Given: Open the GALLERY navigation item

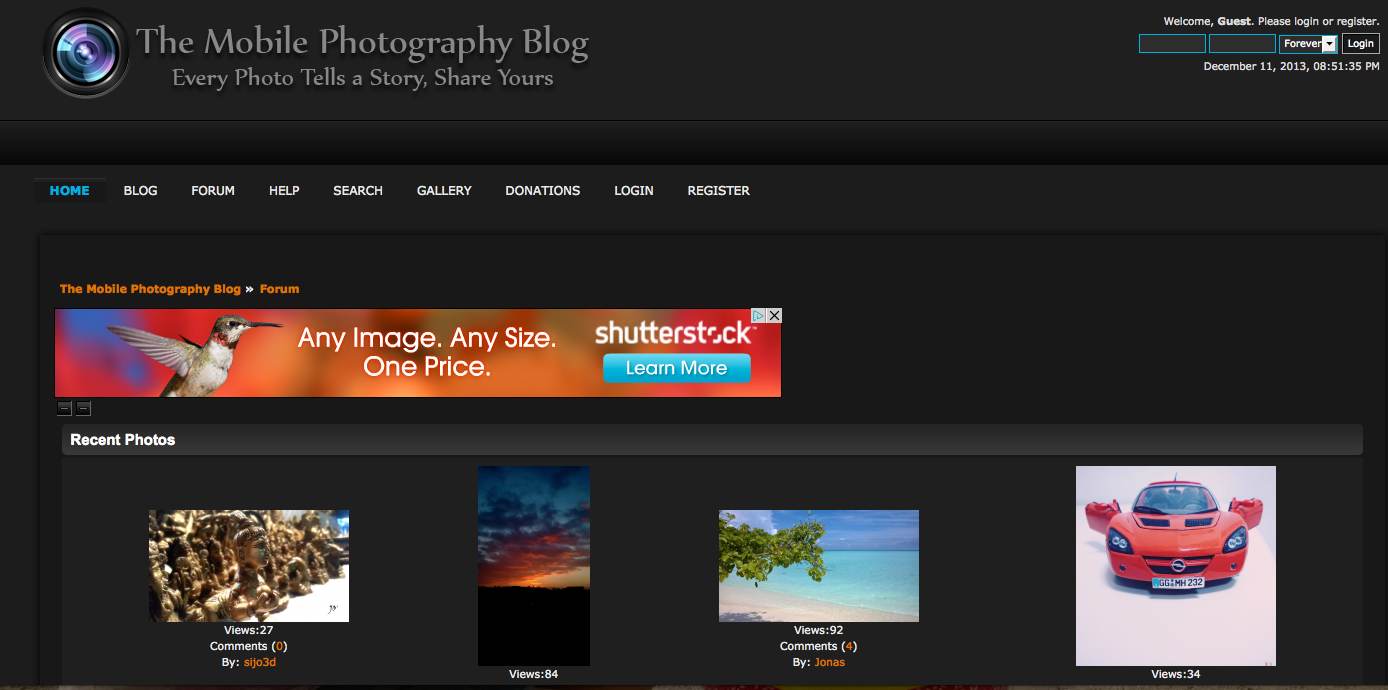Looking at the screenshot, I should pyautogui.click(x=444, y=191).
